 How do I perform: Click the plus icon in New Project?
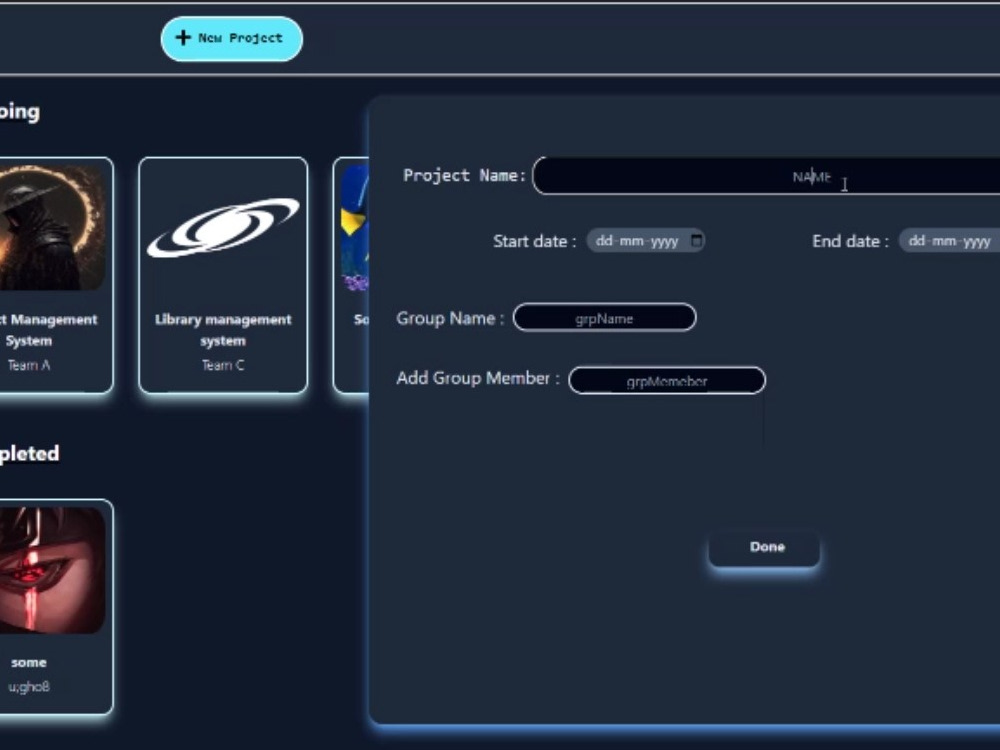point(183,38)
